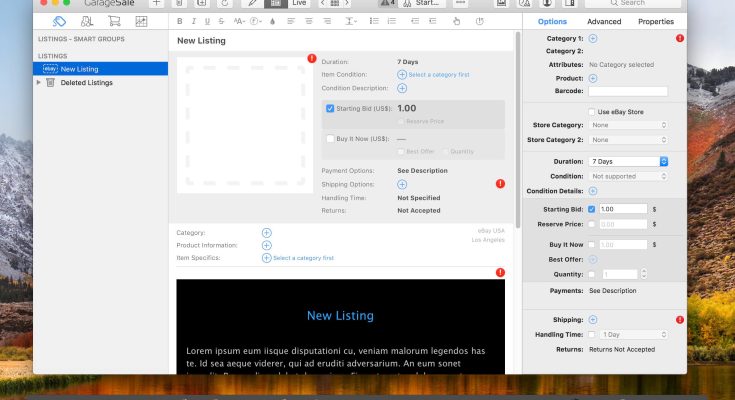Click the Barcode input field
Screen dimensions: 735x400
628,91
